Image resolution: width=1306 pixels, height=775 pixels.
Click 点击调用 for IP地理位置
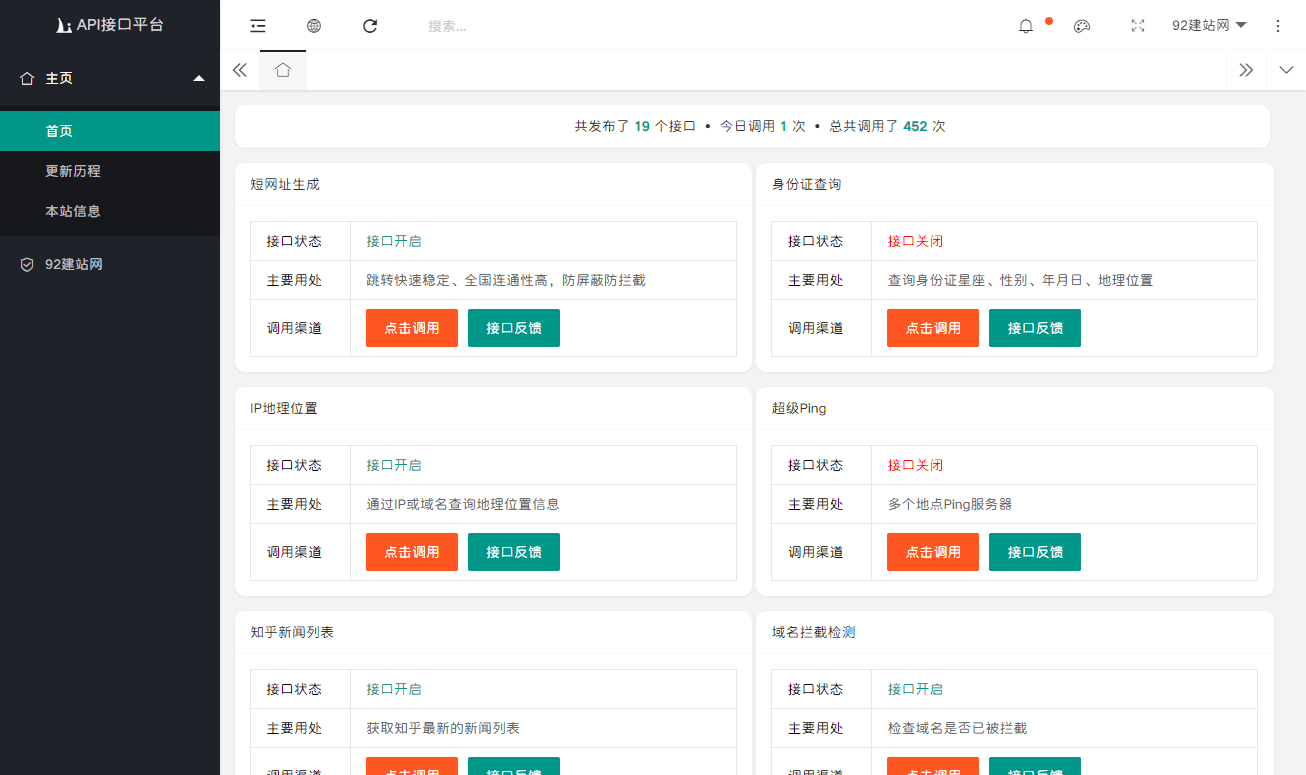click(x=412, y=552)
